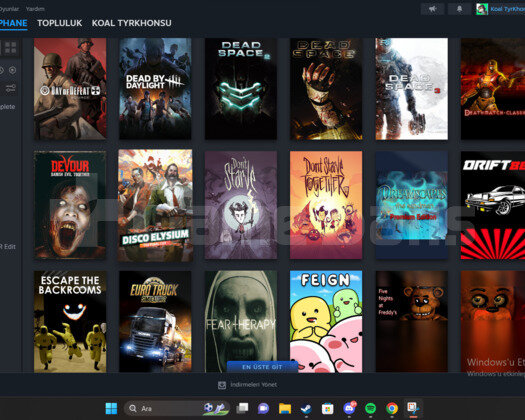Viewport: 525px width, 420px height.
Task: Click the EN ÜSTE GİT button
Action: click(262, 367)
